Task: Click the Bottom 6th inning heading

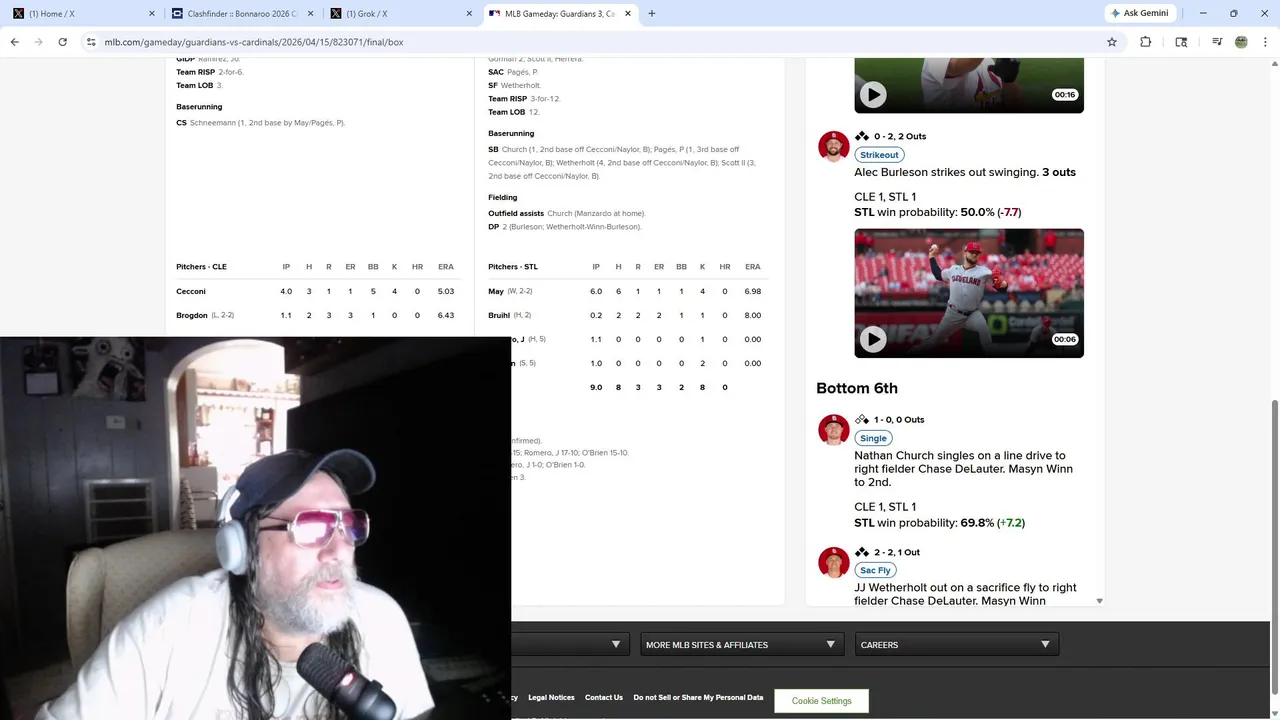Action: tap(857, 388)
